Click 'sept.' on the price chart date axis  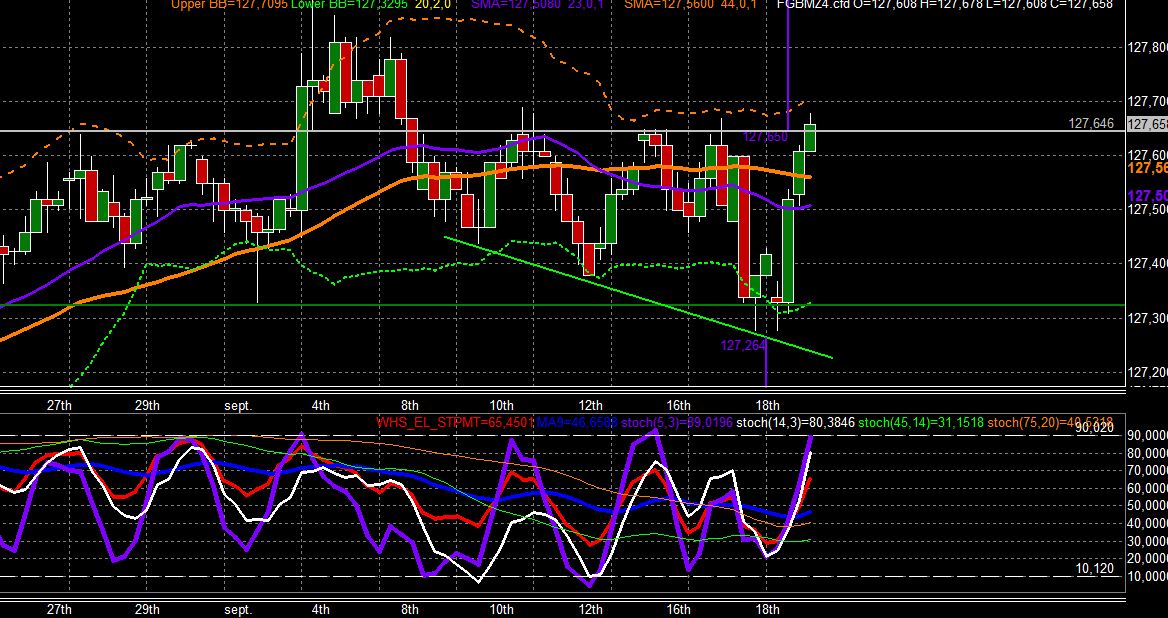click(238, 406)
